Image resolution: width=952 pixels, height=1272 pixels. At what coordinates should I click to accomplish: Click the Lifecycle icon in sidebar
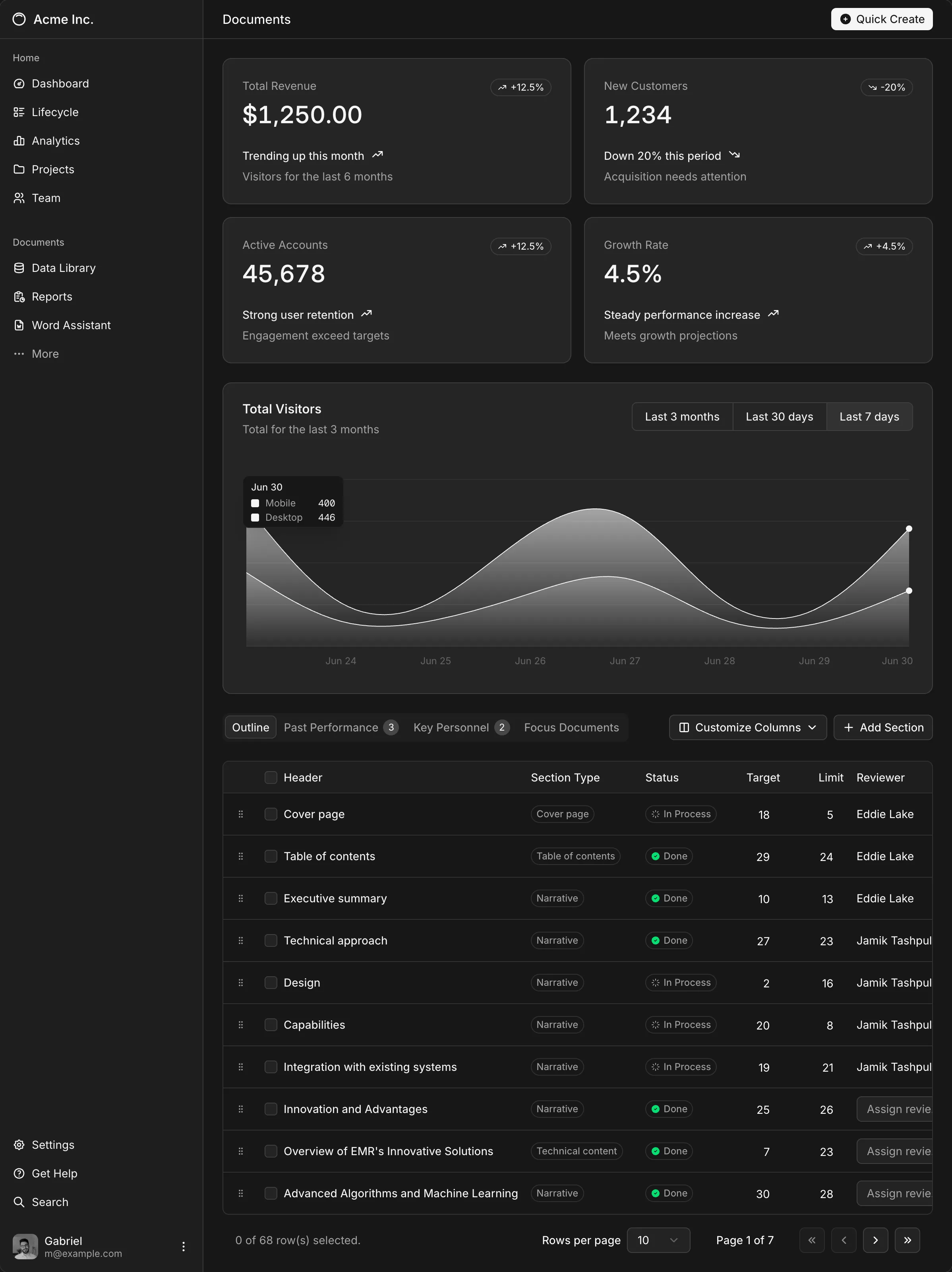click(19, 112)
